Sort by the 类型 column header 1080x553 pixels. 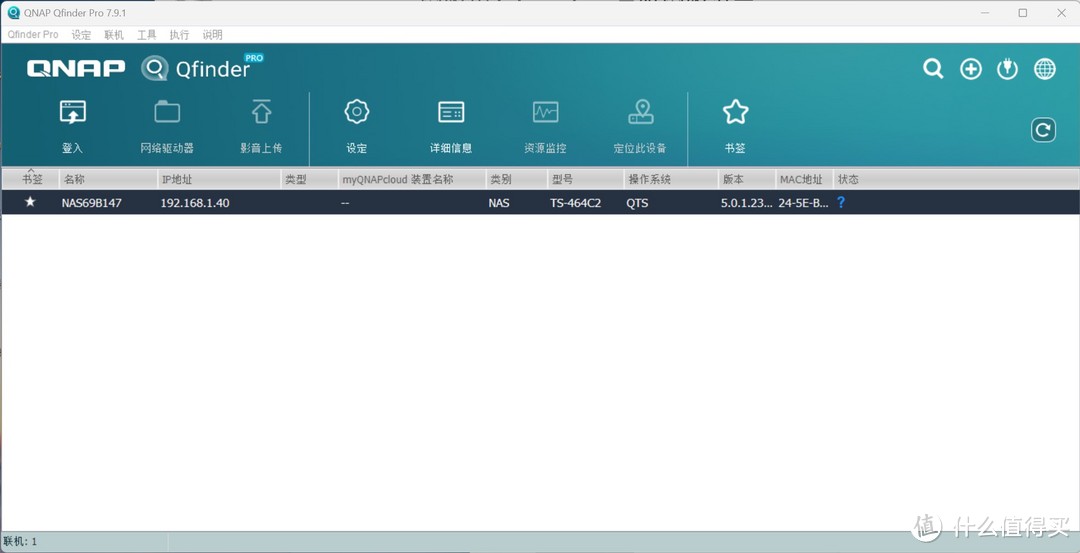[309, 179]
